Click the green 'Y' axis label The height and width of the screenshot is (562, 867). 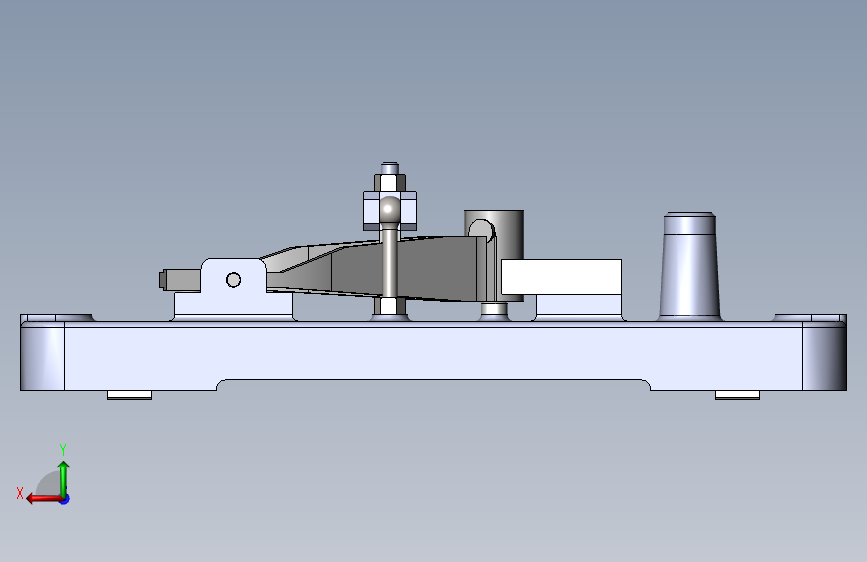63,449
